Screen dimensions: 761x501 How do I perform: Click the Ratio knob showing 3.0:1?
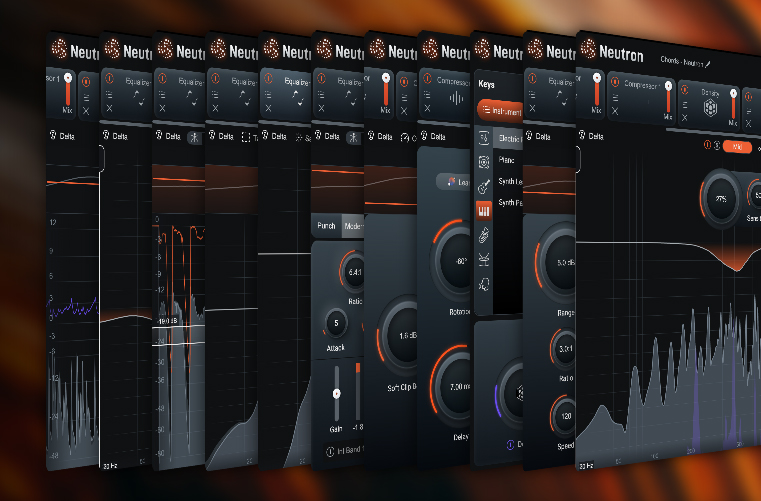[563, 349]
